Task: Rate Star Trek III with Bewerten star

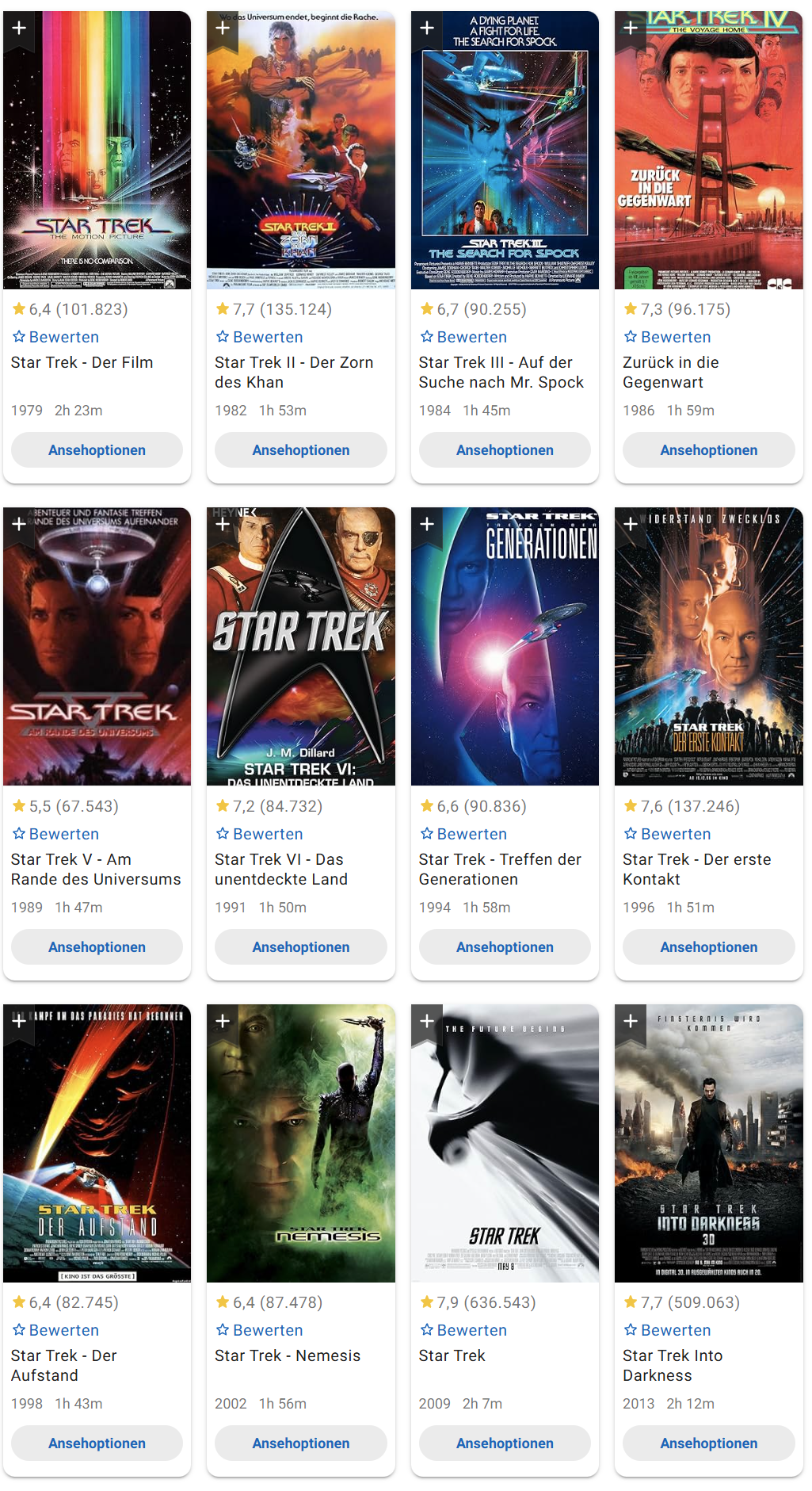Action: click(x=463, y=337)
